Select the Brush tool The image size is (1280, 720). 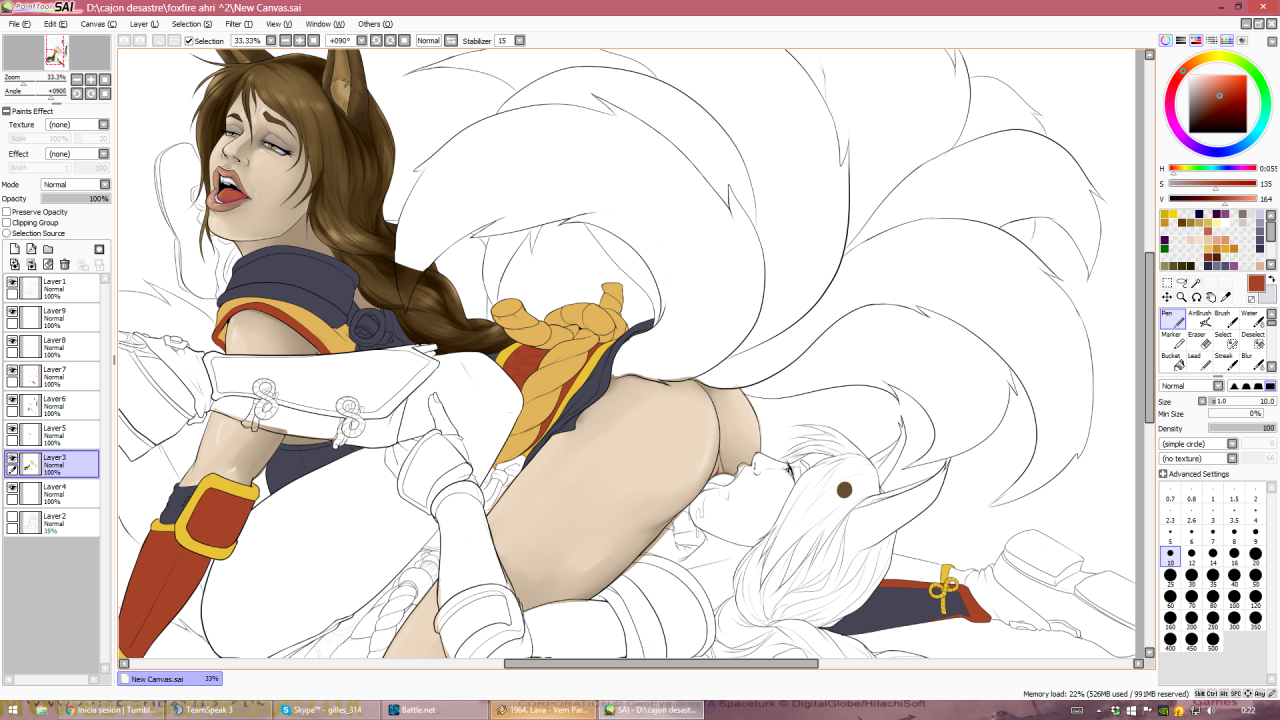[x=1224, y=319]
